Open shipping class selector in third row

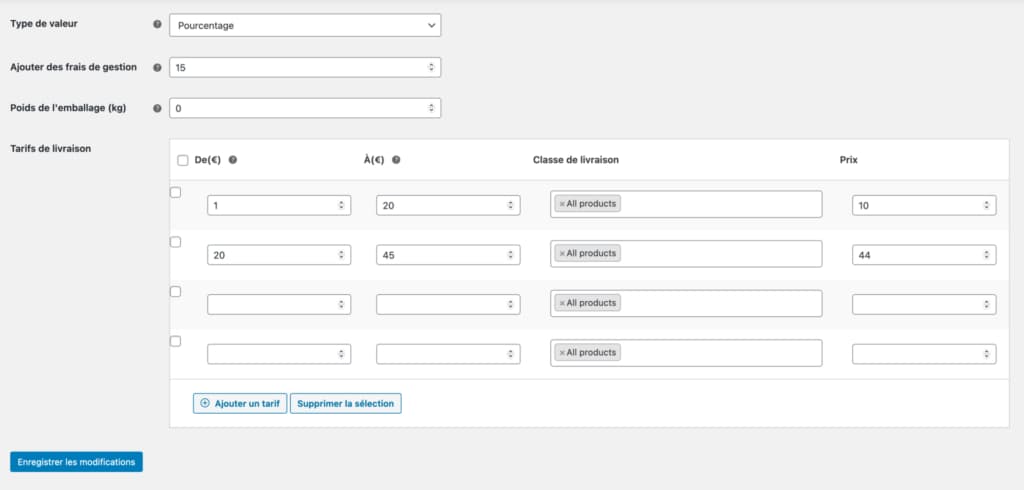(720, 303)
